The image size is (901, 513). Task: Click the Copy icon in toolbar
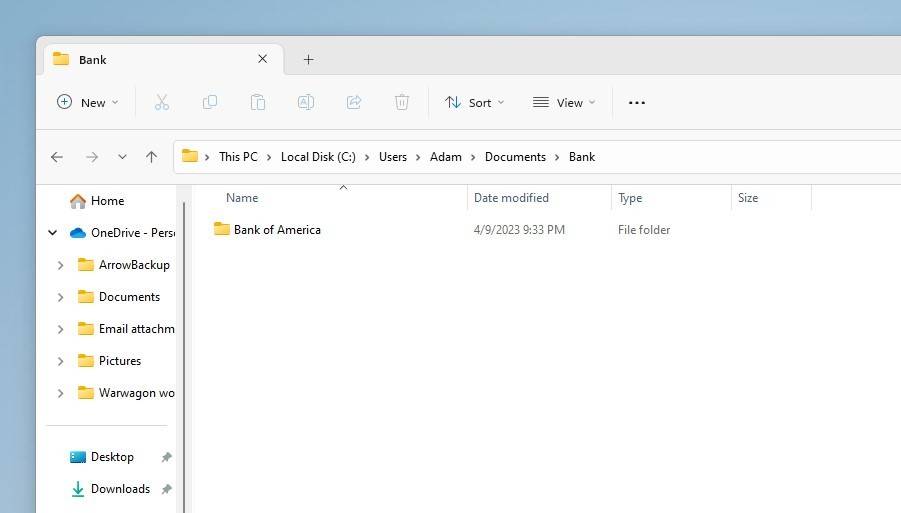[210, 103]
